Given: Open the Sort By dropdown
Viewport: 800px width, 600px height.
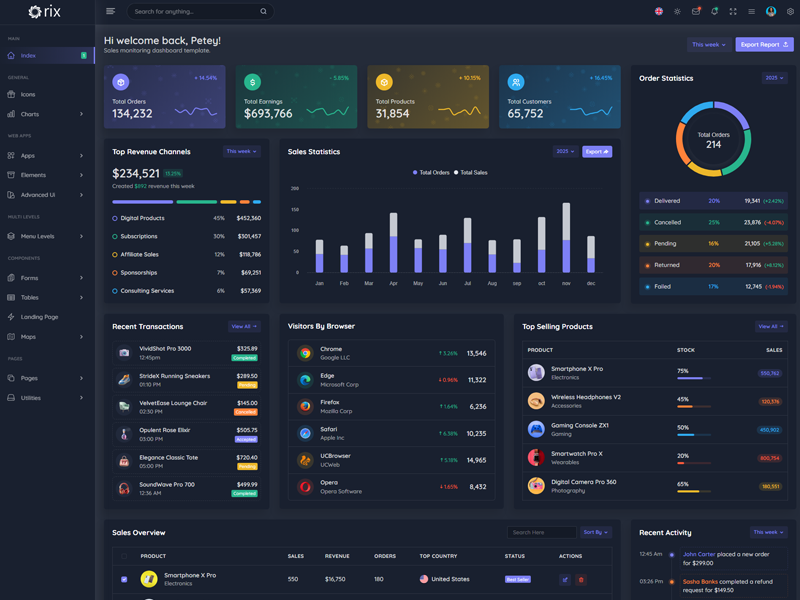Looking at the screenshot, I should click(x=596, y=532).
